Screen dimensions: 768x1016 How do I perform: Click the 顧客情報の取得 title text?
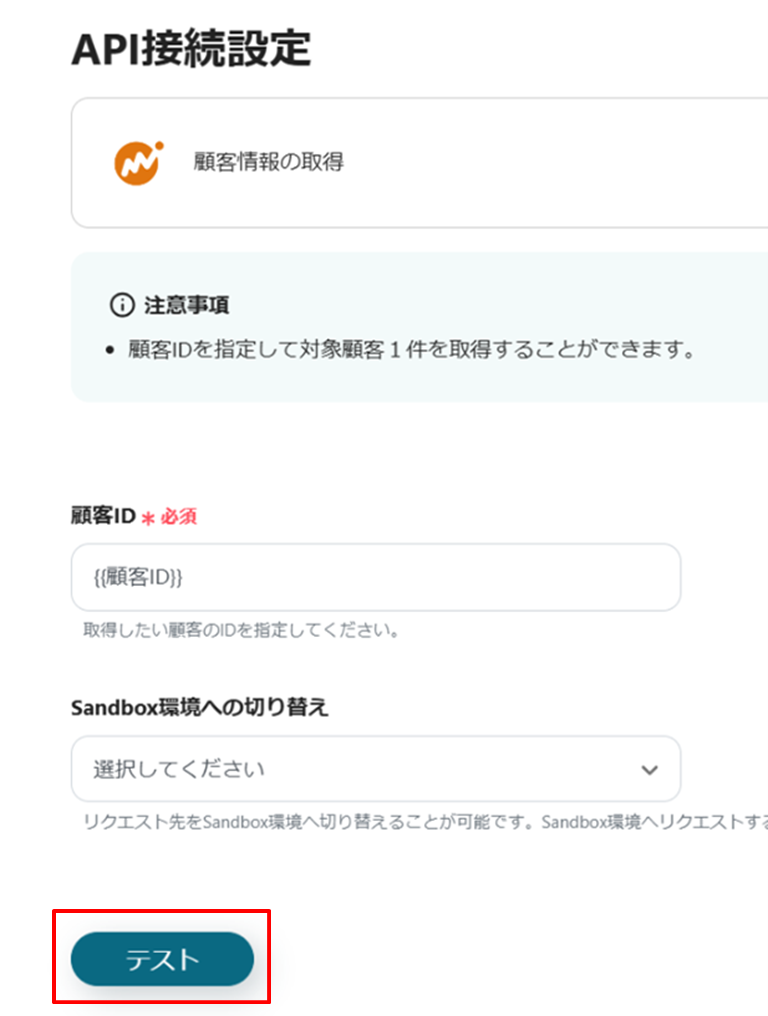[268, 162]
